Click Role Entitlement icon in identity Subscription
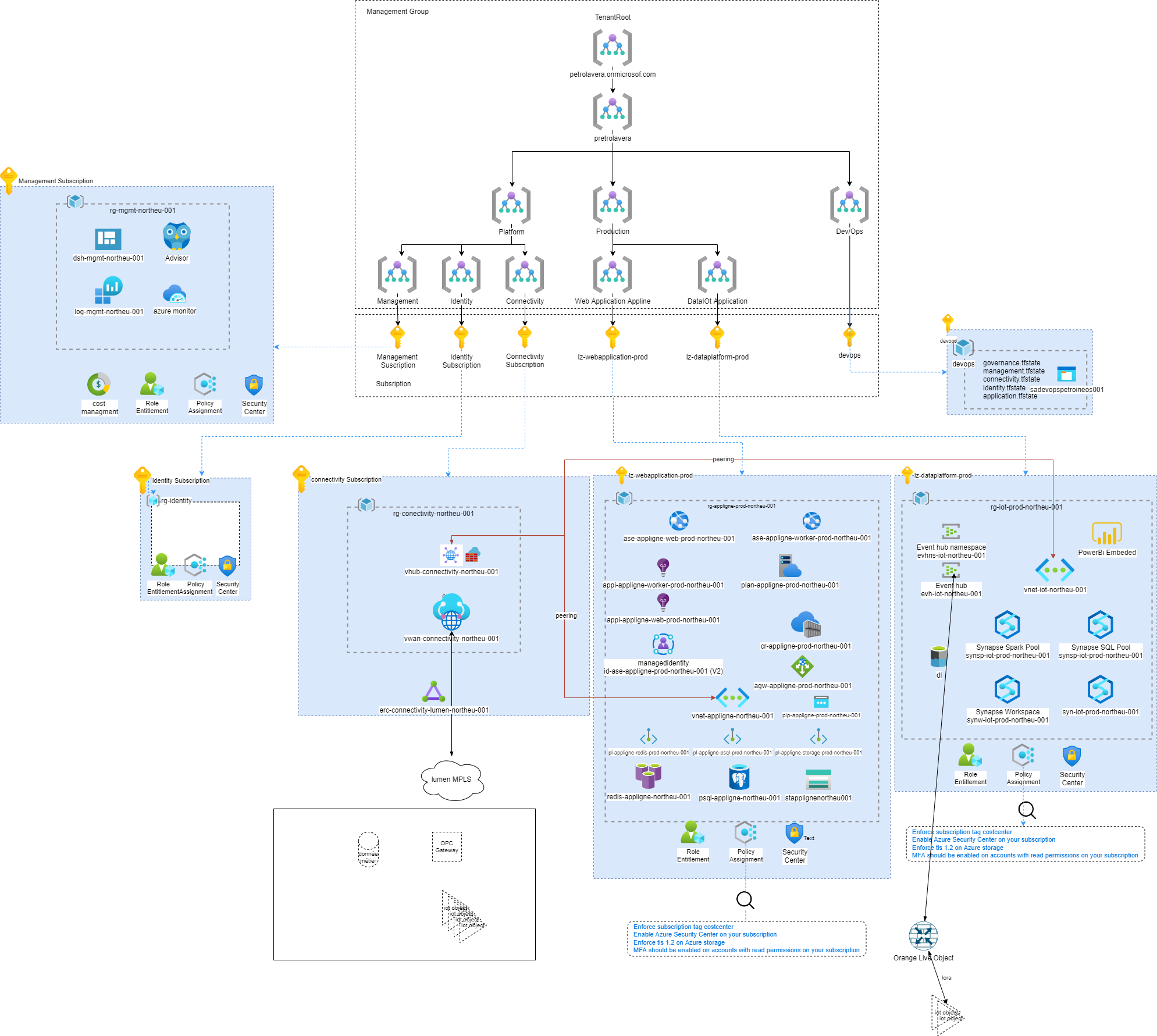This screenshot has height=1036, width=1157. point(163,565)
